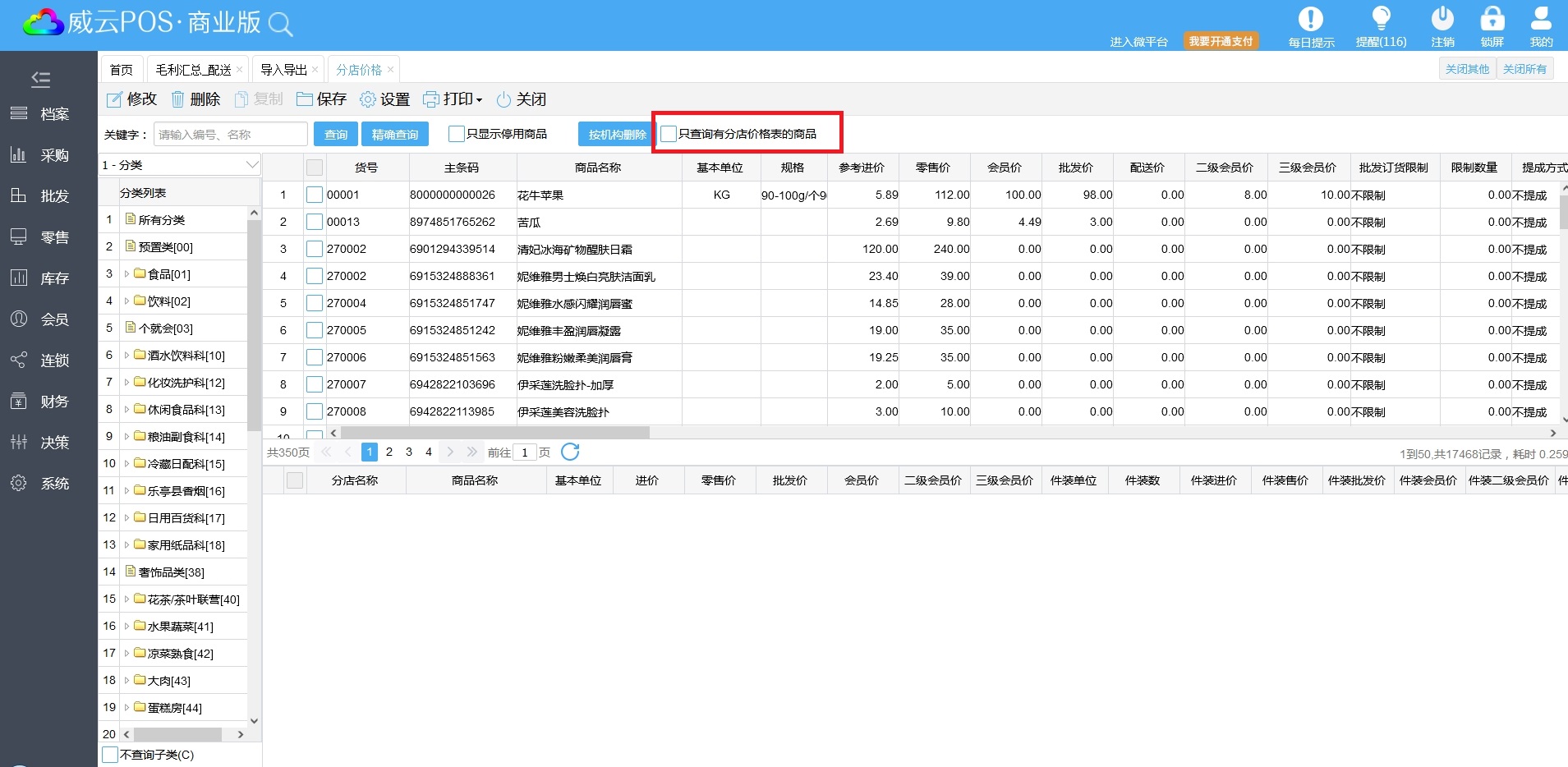Click the 每日提示 exclamation icon
This screenshot has height=767, width=1568.
[1310, 20]
